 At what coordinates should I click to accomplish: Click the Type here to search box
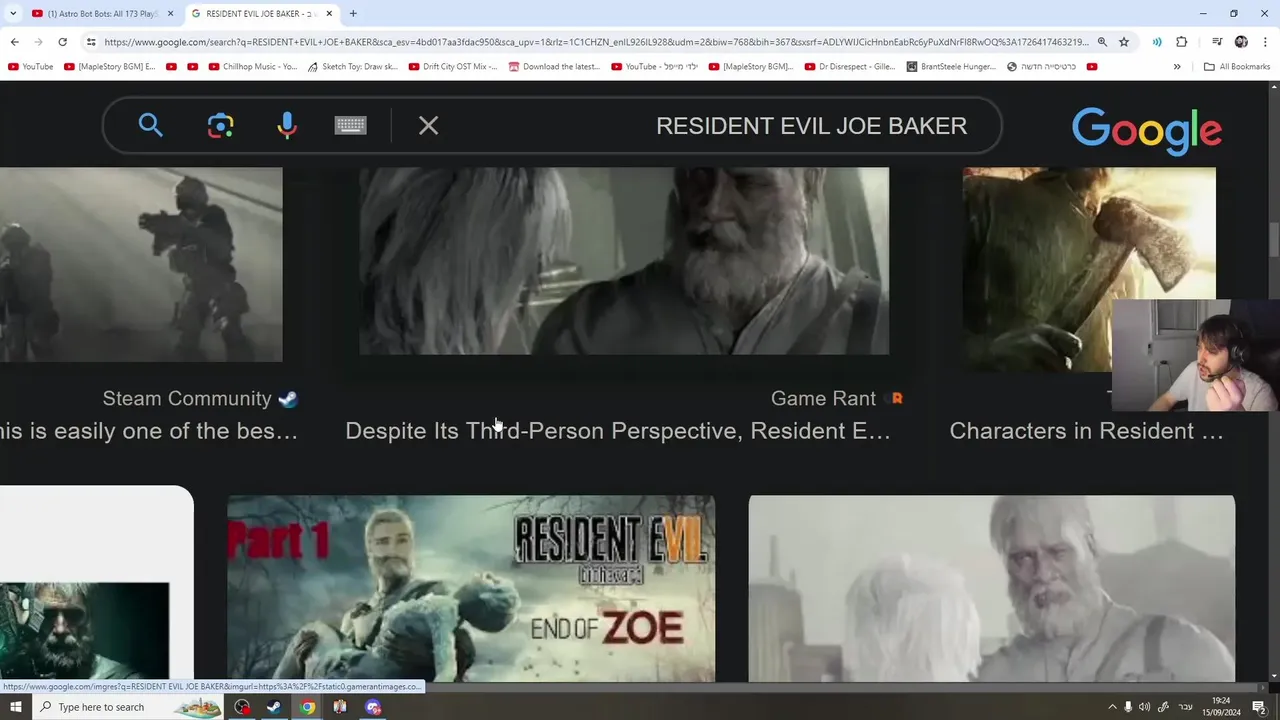click(130, 707)
